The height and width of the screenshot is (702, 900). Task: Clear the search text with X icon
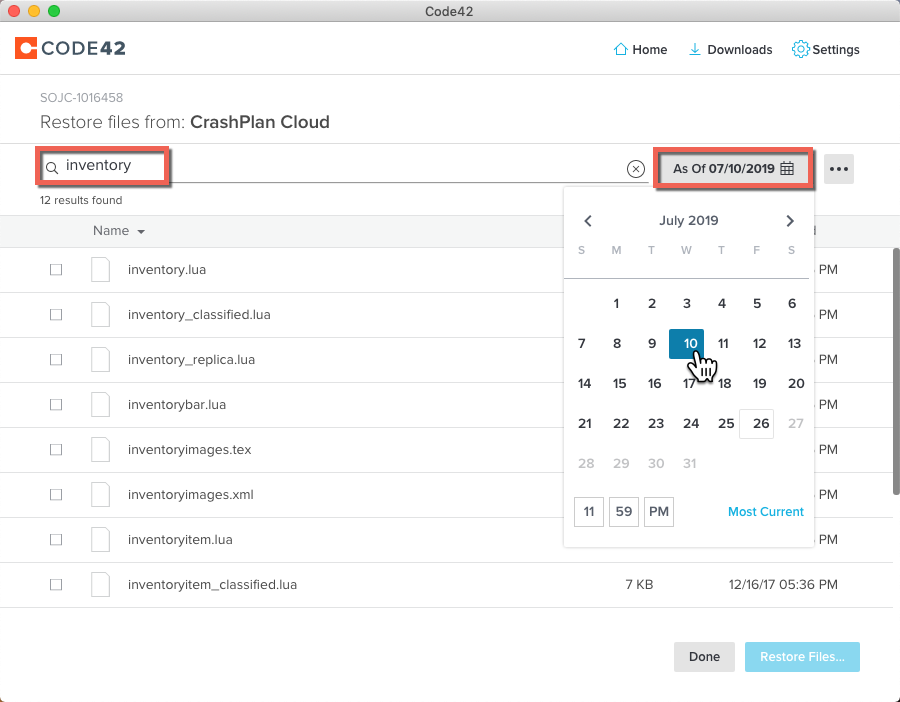[x=635, y=169]
